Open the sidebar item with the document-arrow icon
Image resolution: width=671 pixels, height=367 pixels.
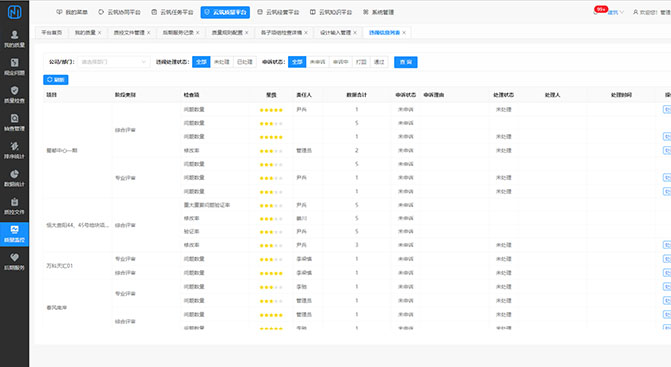[15, 67]
